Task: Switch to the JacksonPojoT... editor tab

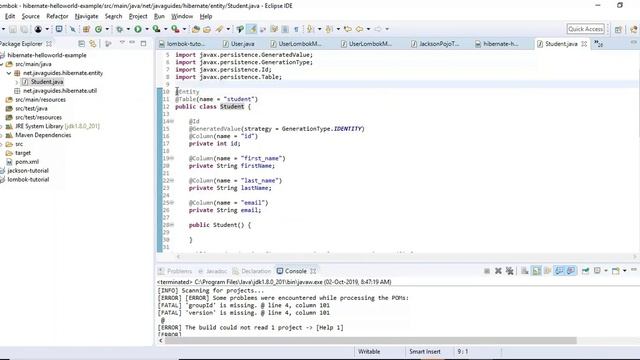Action: coord(435,44)
